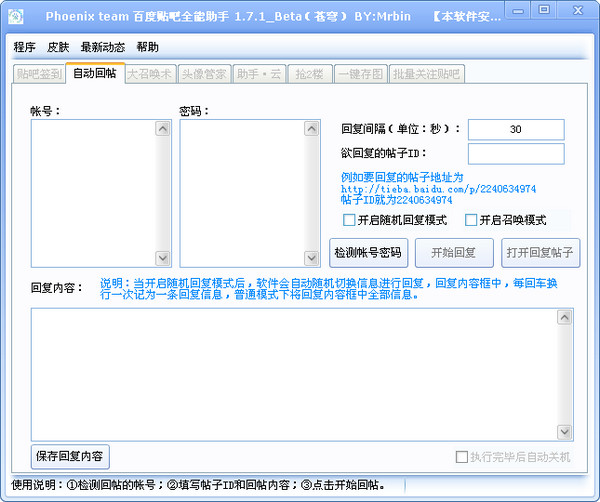
Task: Minimize the Phoenix team window
Action: pyautogui.click(x=519, y=10)
